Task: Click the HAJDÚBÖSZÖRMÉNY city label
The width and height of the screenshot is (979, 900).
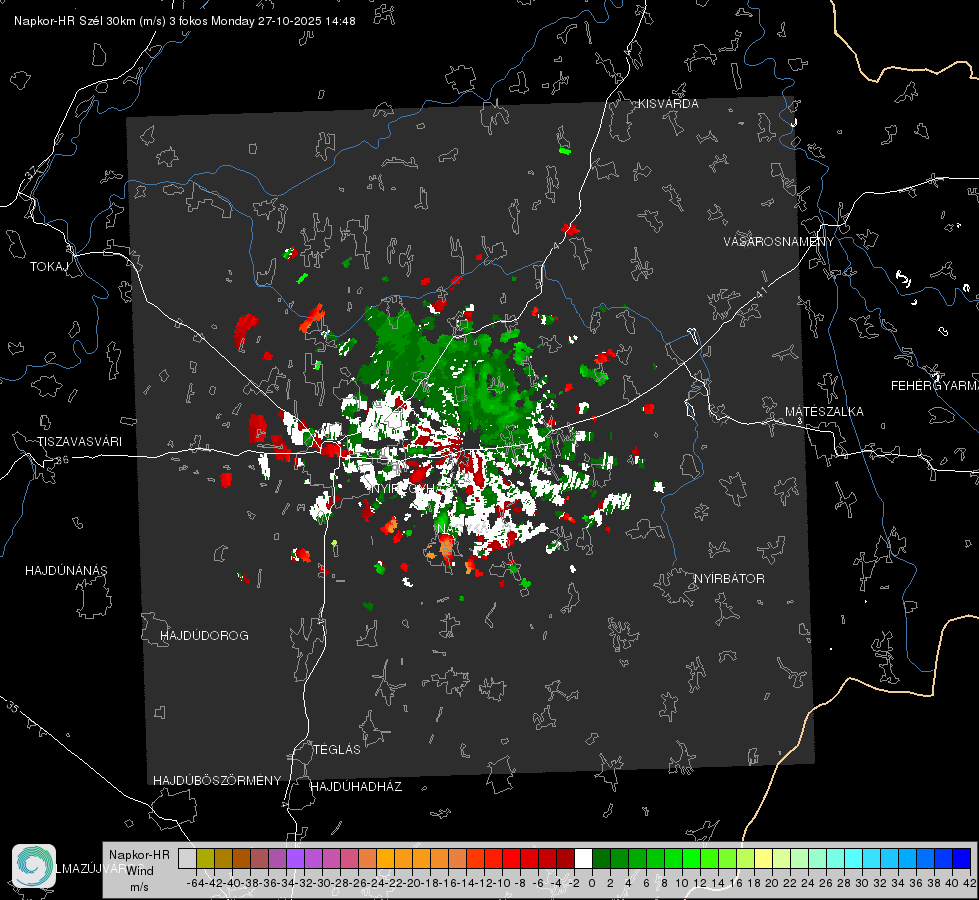Action: click(x=217, y=781)
